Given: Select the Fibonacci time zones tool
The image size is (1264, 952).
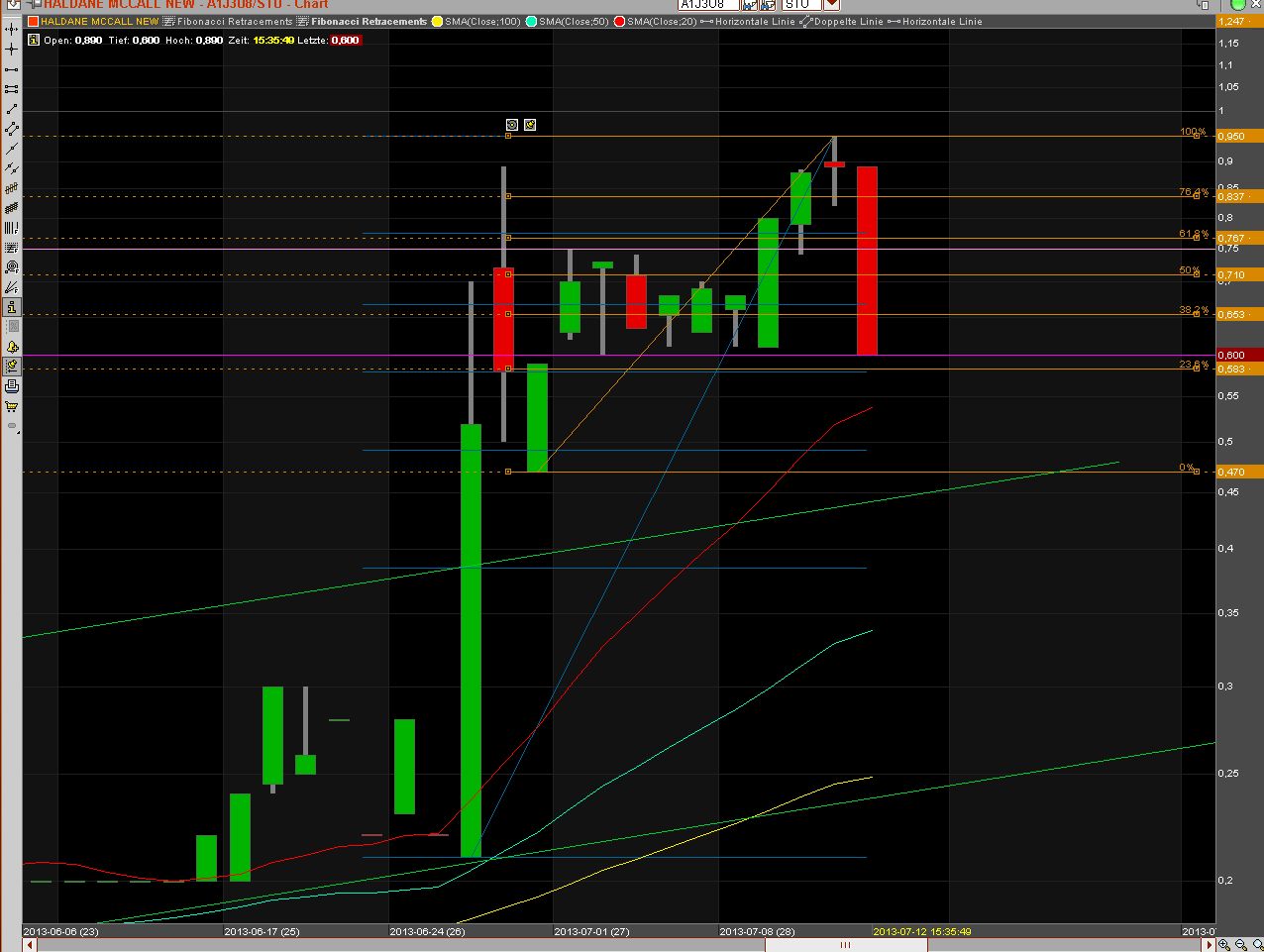Looking at the screenshot, I should [12, 228].
